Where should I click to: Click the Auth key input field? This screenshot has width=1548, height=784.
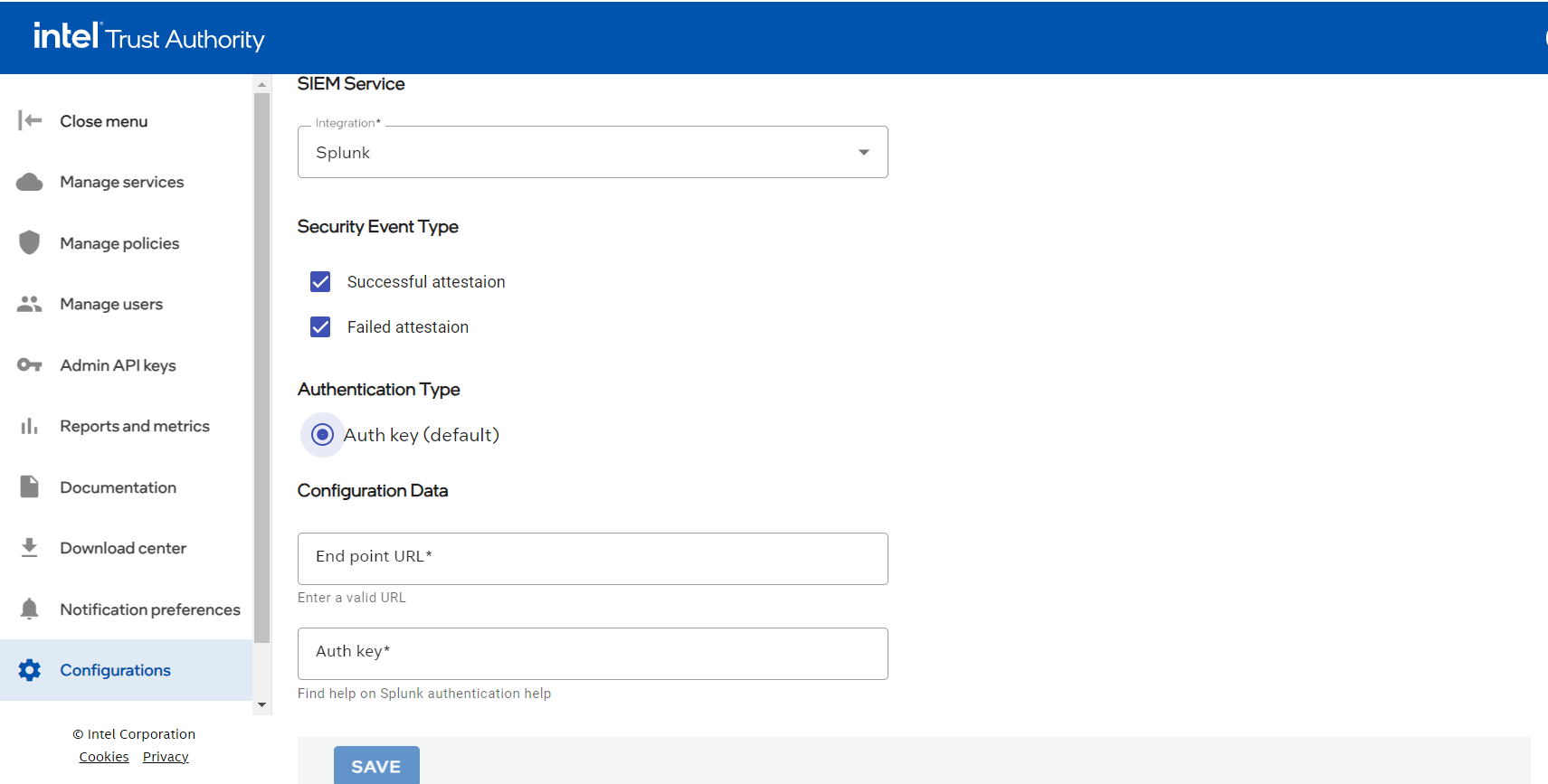pos(593,653)
